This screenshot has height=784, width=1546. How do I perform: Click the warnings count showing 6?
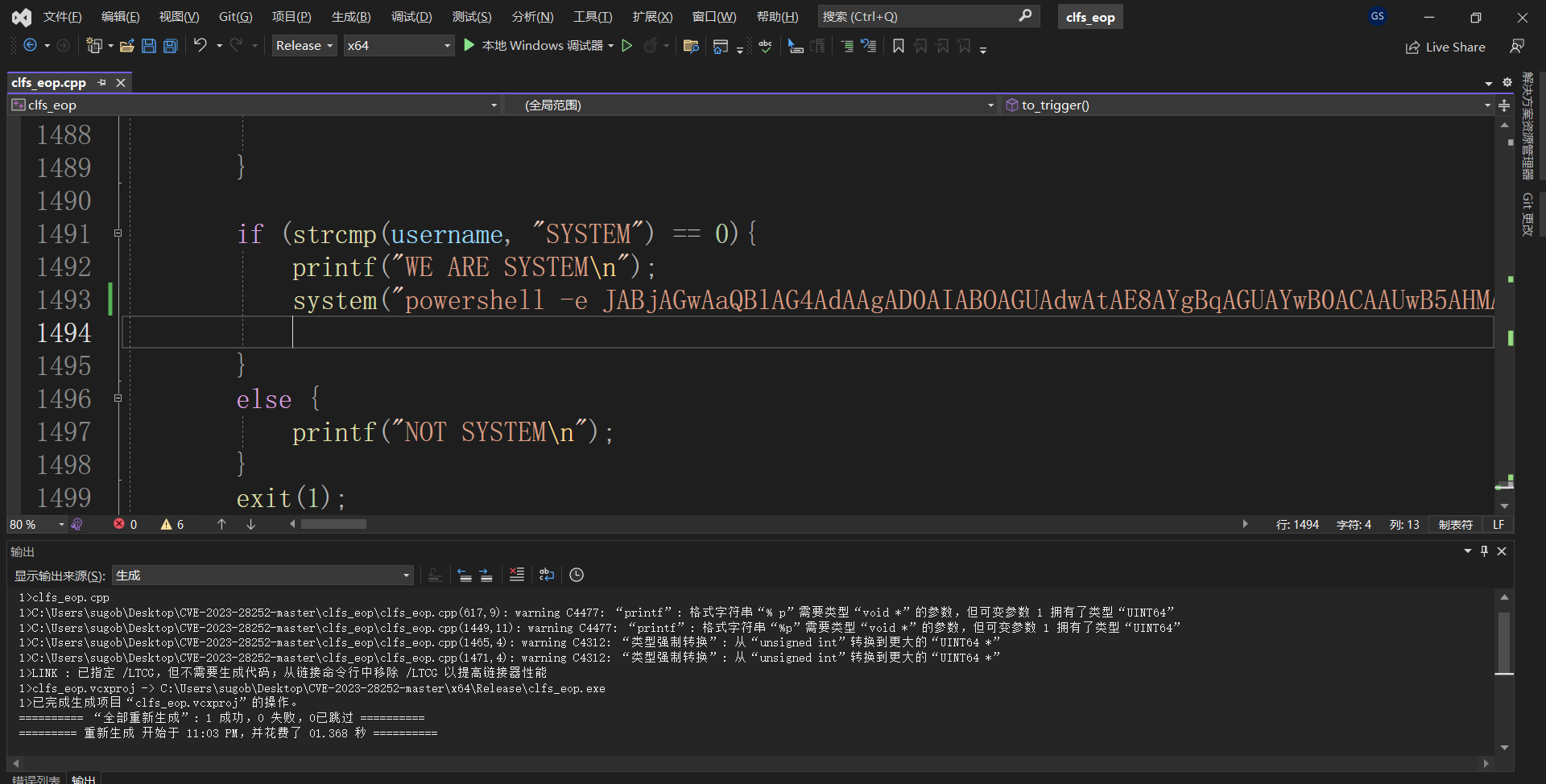coord(172,524)
